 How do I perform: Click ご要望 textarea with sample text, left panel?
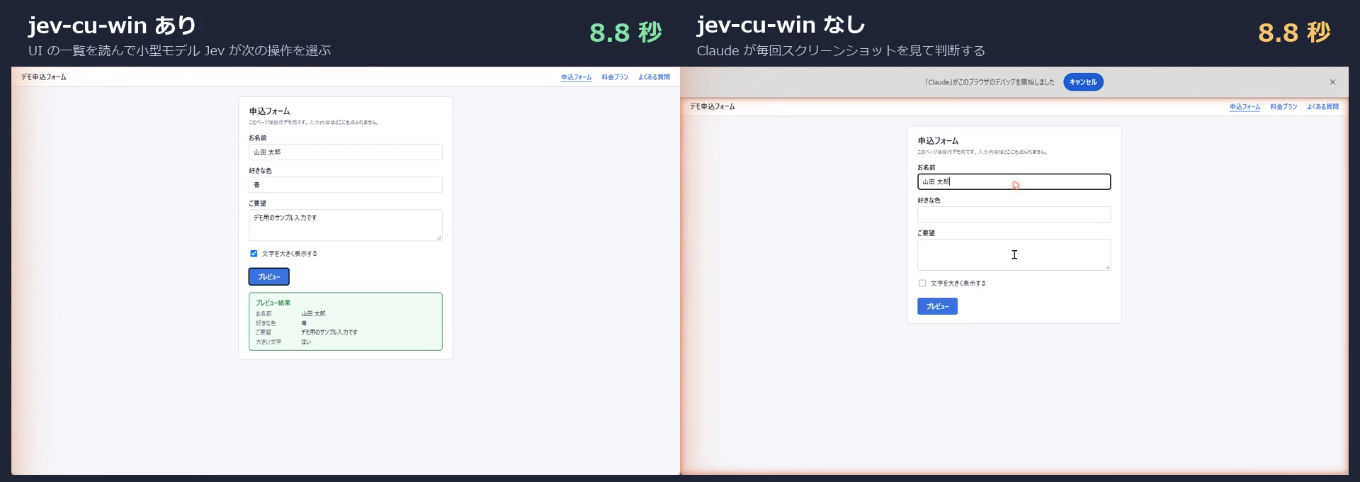click(345, 225)
